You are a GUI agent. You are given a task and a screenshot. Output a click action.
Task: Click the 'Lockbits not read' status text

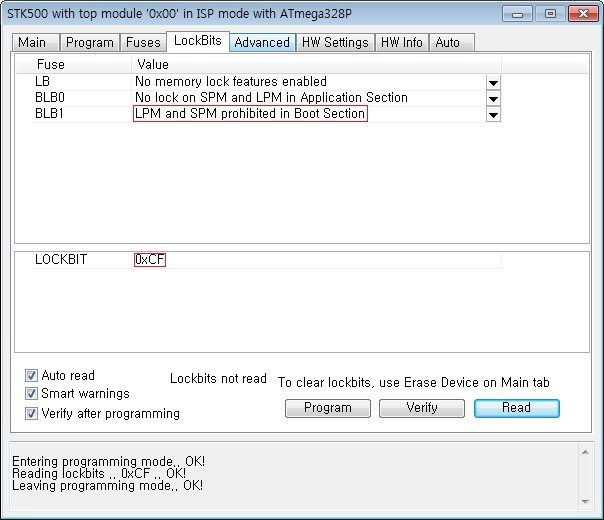218,379
